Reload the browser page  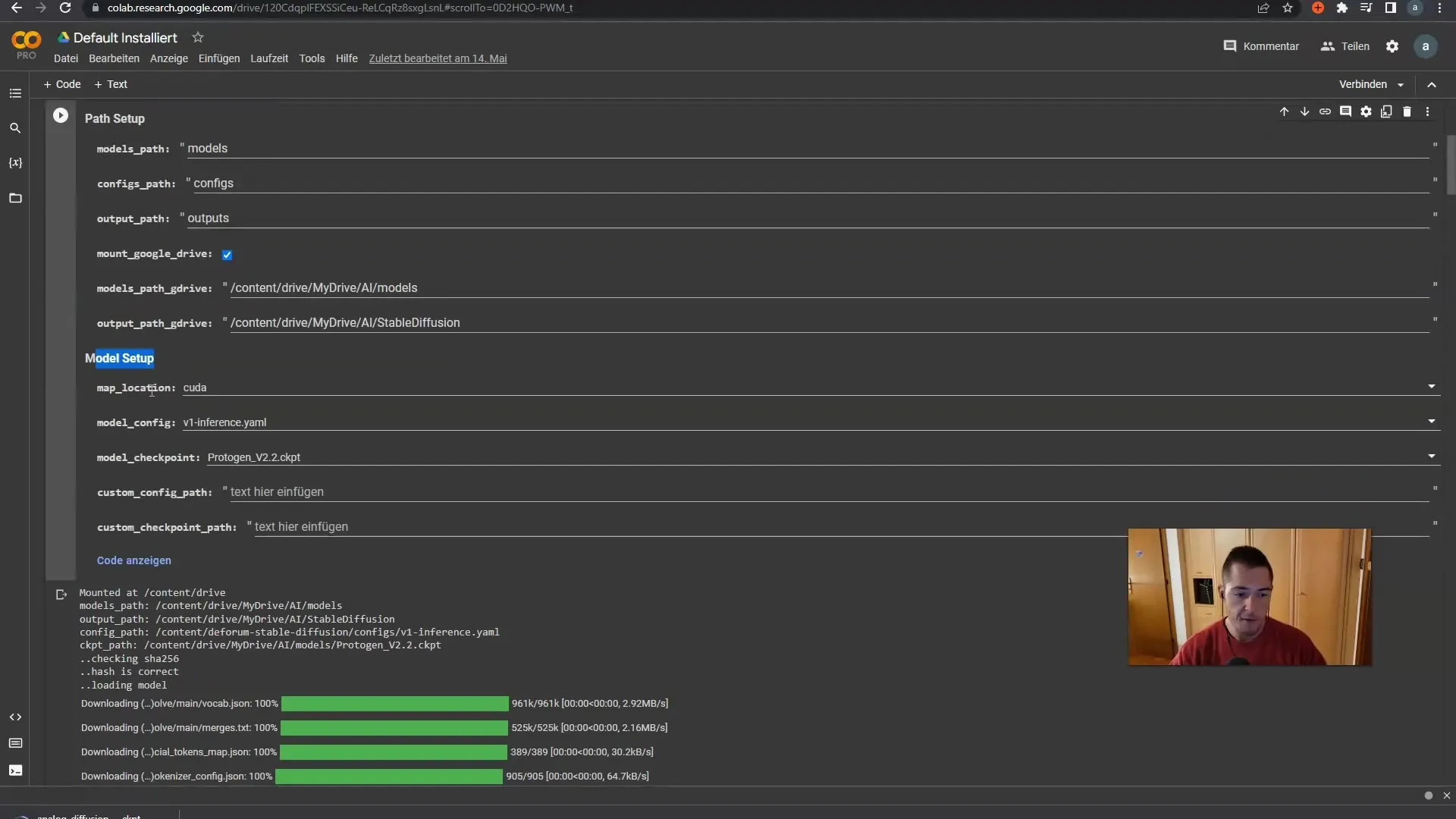click(x=65, y=8)
